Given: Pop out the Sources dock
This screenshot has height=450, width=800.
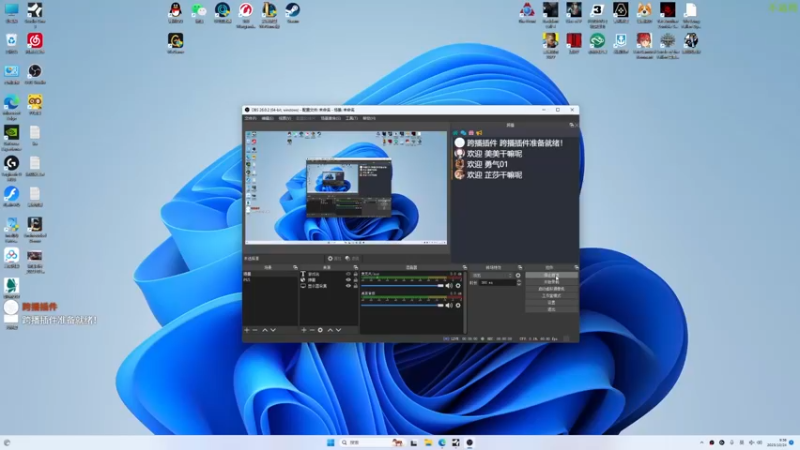Looking at the screenshot, I should pos(356,267).
